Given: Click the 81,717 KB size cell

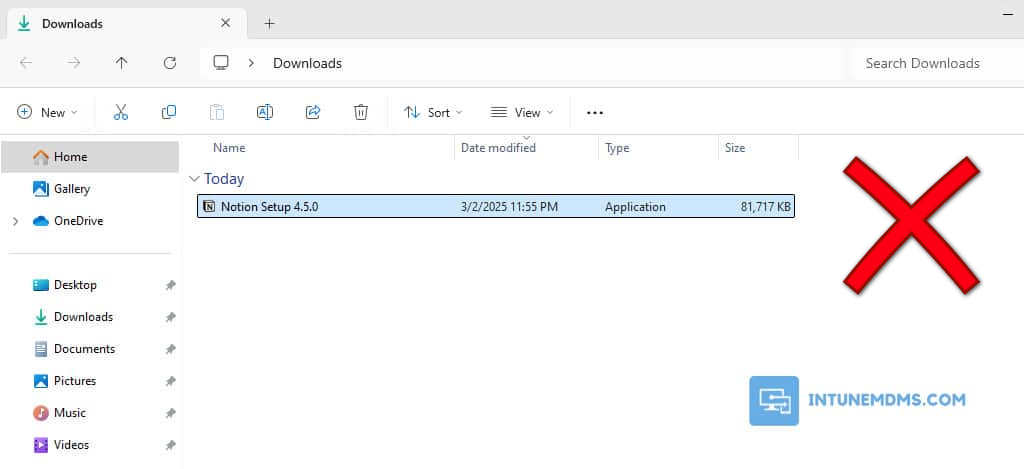Looking at the screenshot, I should pos(765,207).
